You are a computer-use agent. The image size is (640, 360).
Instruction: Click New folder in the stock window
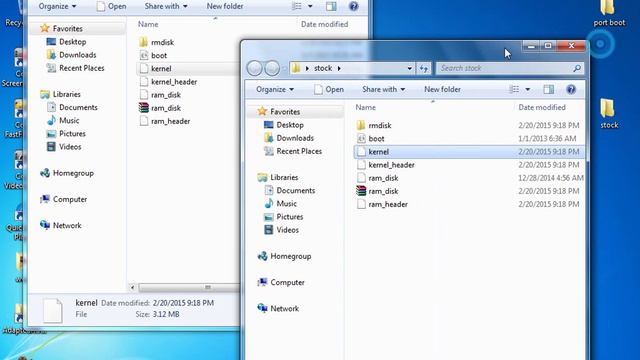pos(442,89)
